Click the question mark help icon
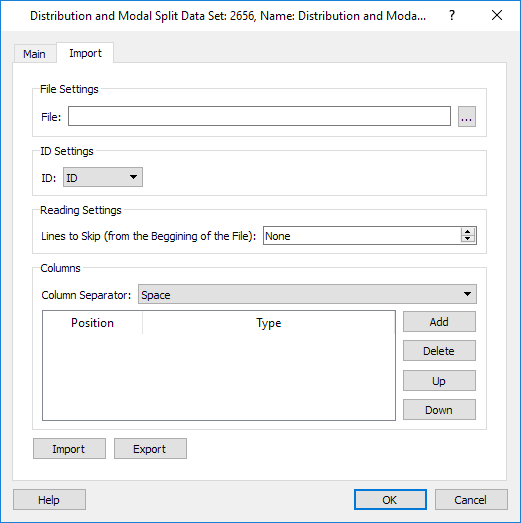Image resolution: width=521 pixels, height=523 pixels. pos(452,15)
